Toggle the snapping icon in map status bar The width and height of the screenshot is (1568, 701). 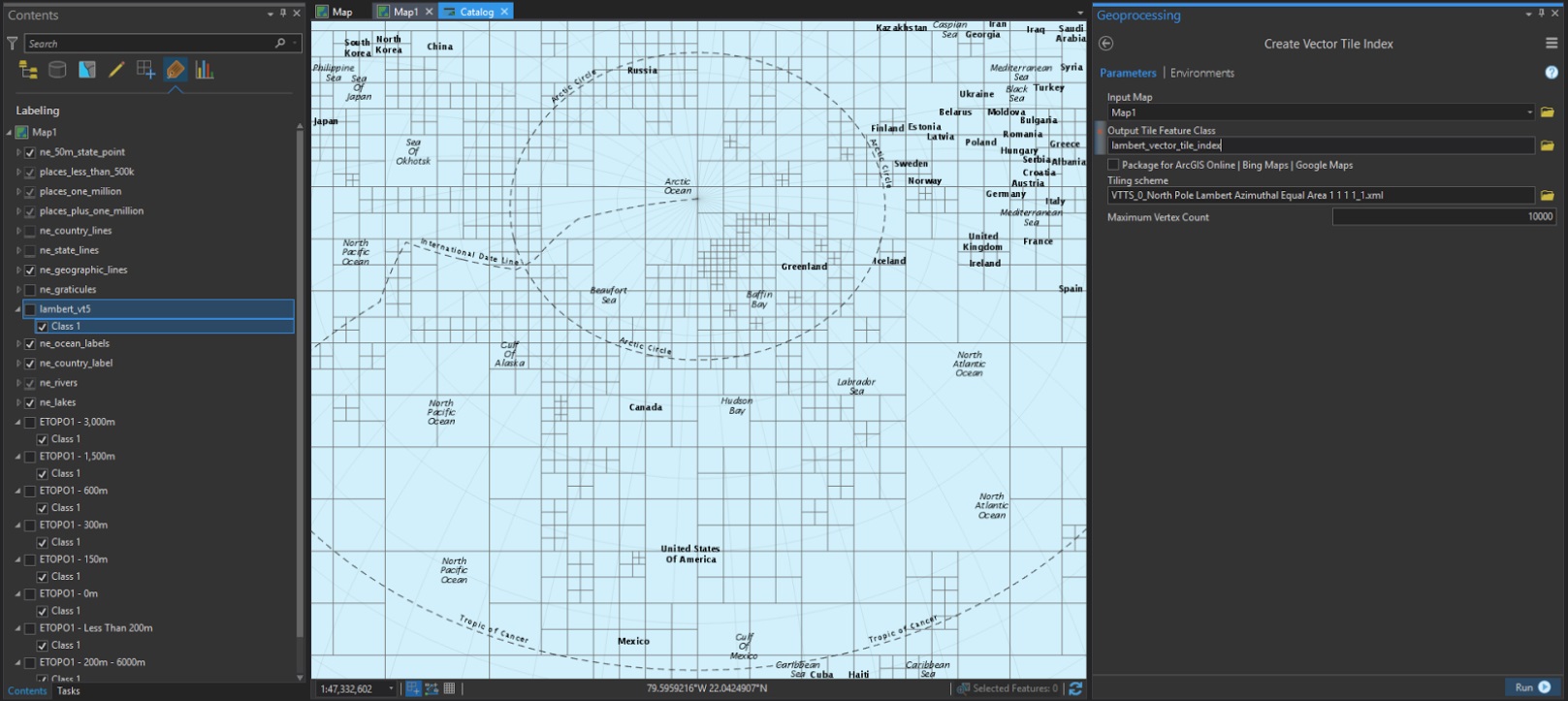tap(413, 688)
